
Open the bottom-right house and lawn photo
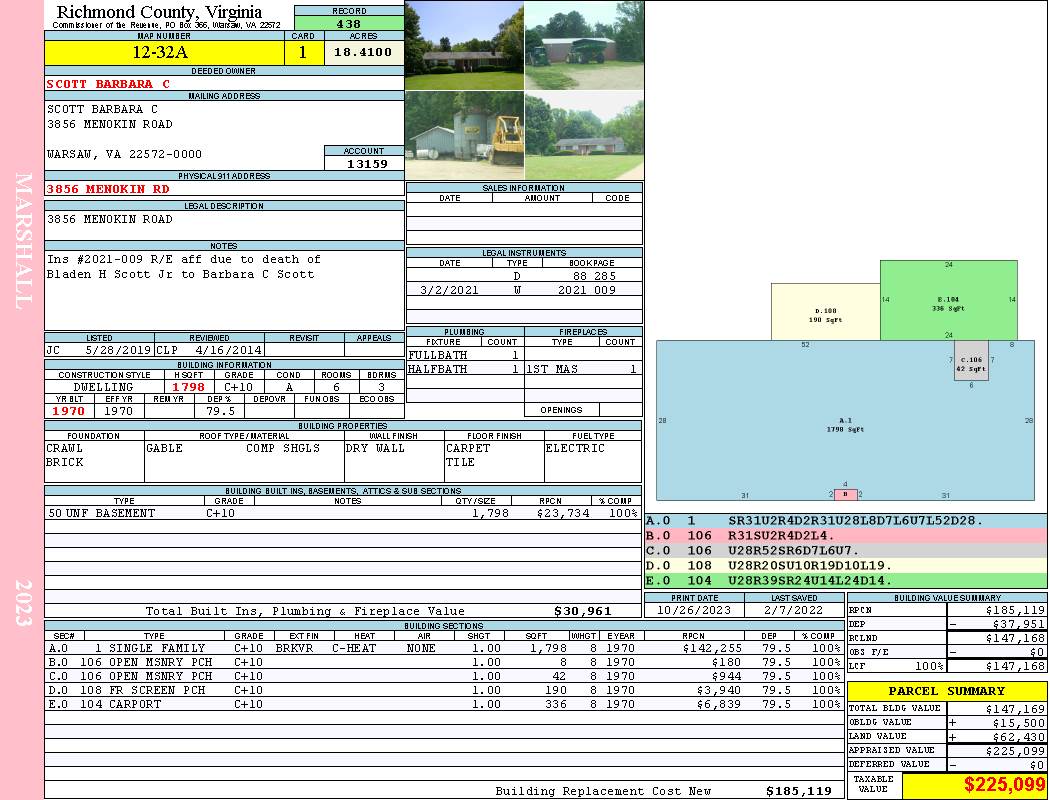point(583,135)
